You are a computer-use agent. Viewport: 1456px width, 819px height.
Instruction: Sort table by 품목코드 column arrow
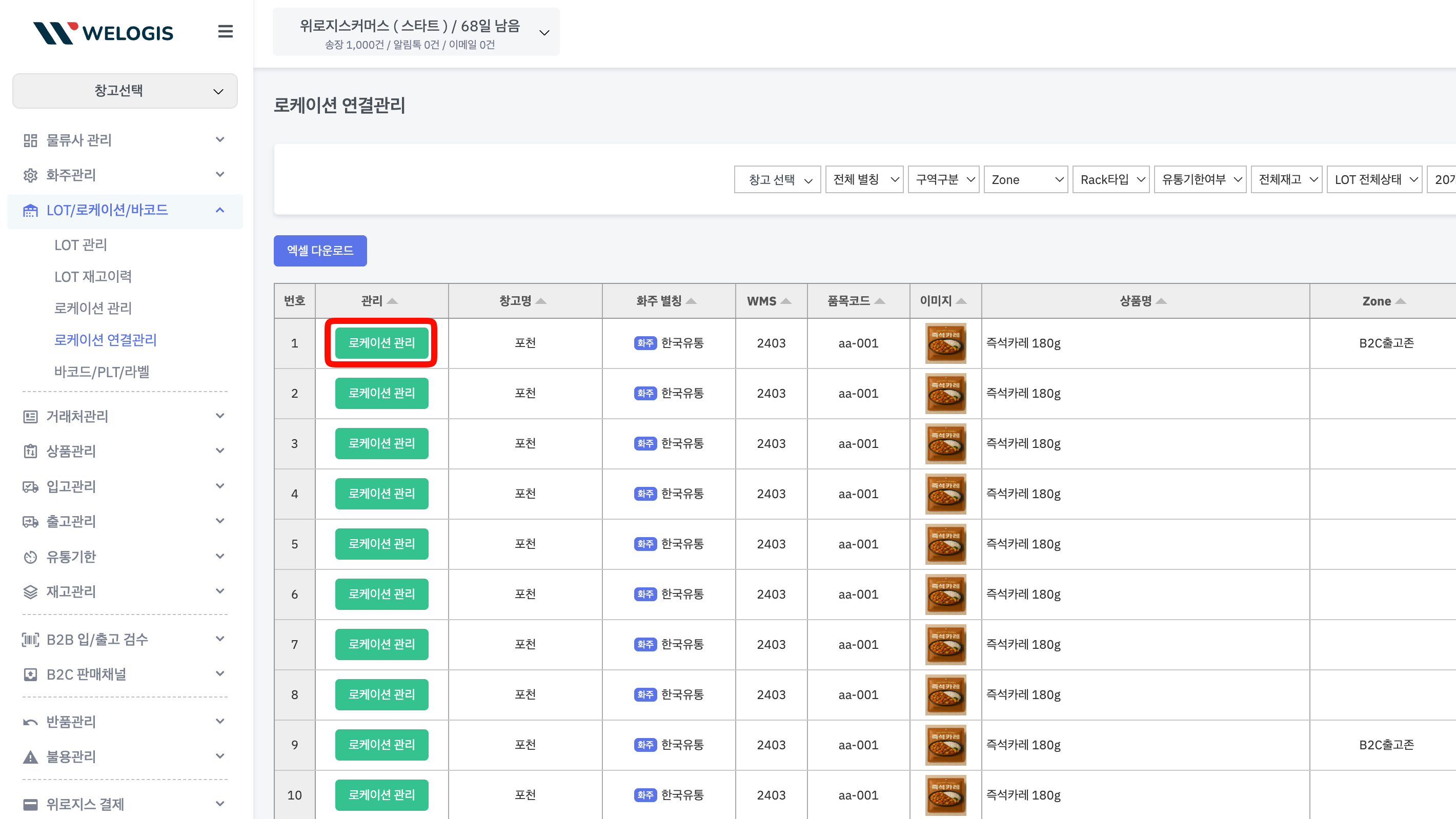879,301
